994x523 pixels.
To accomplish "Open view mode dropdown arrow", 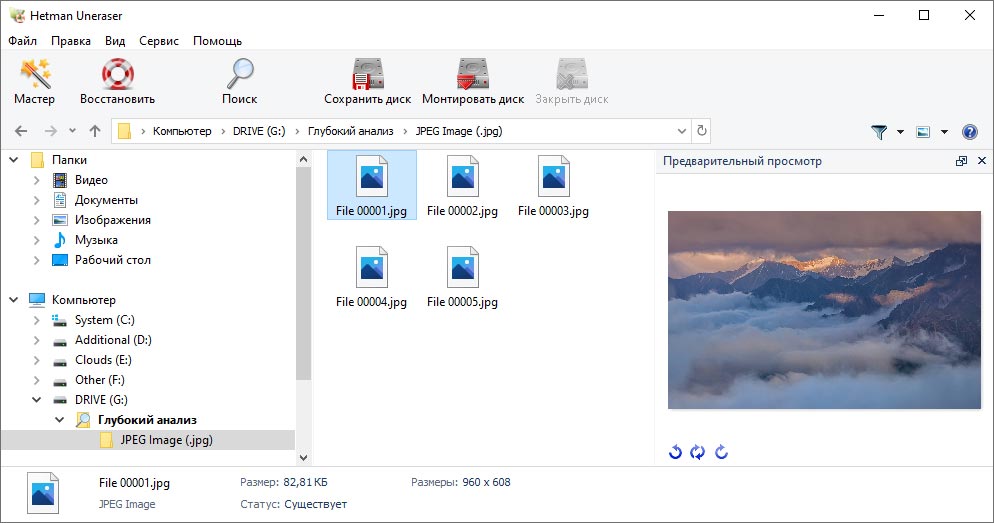I will [x=944, y=132].
